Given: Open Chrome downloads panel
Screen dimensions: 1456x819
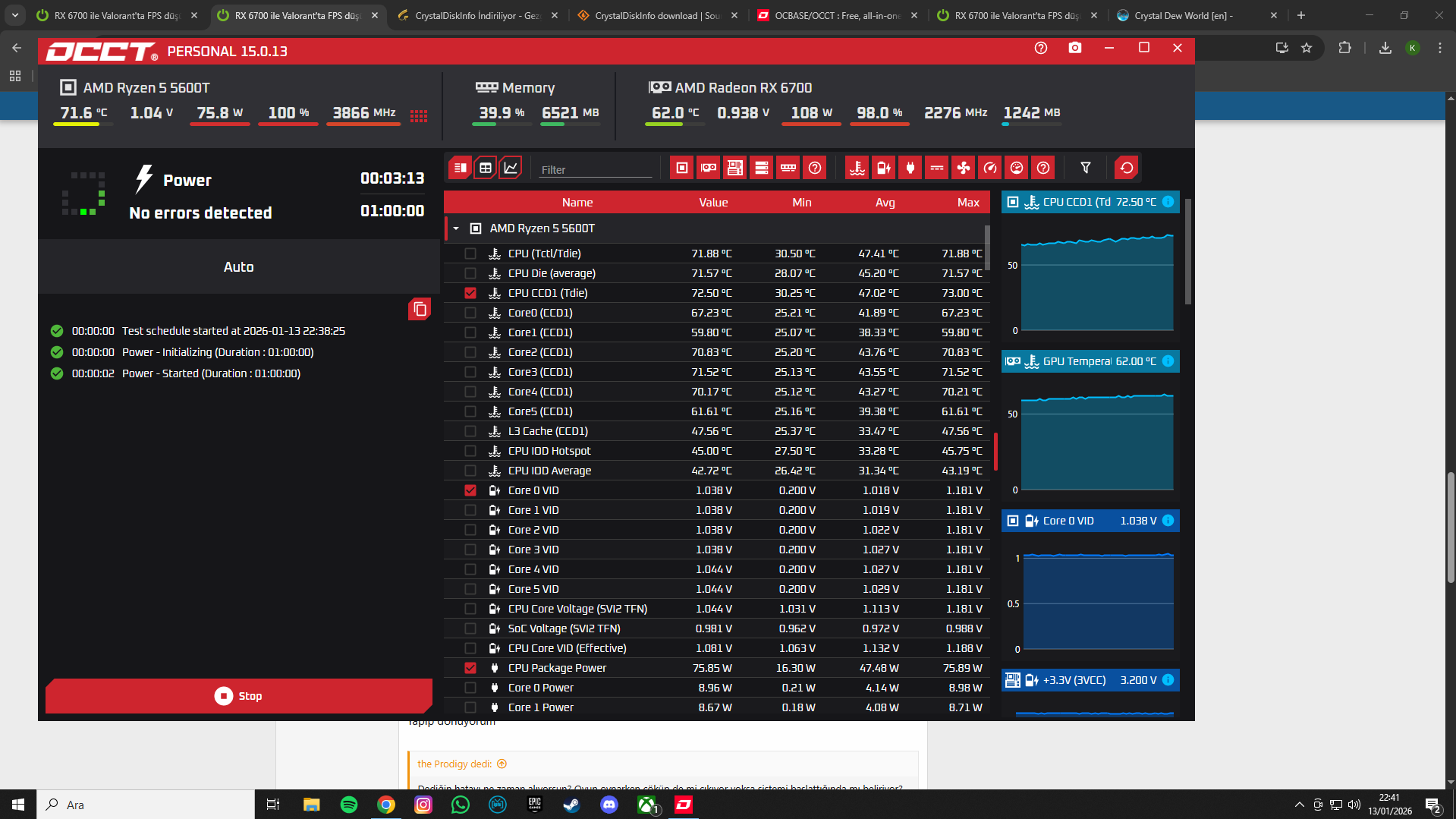Looking at the screenshot, I should [x=1385, y=48].
